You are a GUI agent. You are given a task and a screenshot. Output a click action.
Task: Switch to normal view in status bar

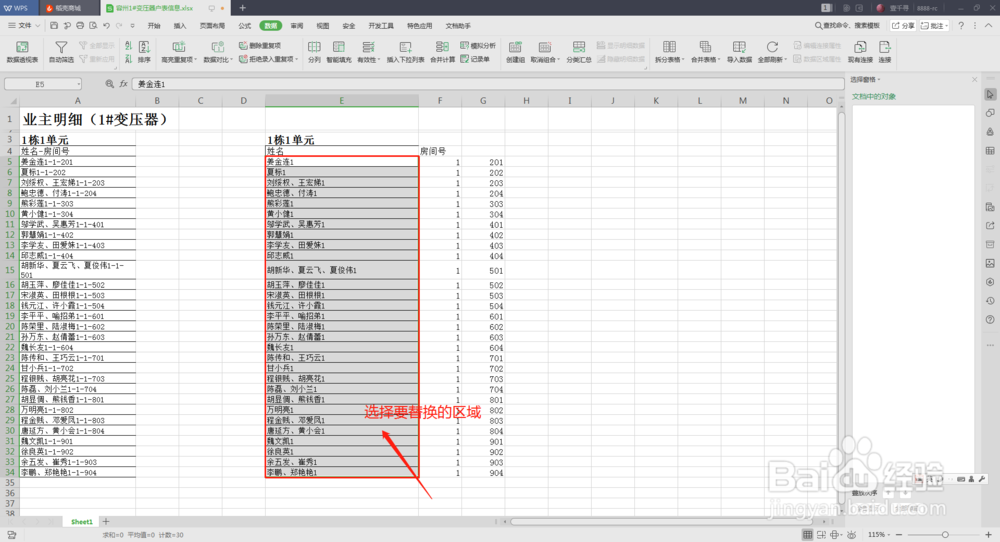[807, 534]
